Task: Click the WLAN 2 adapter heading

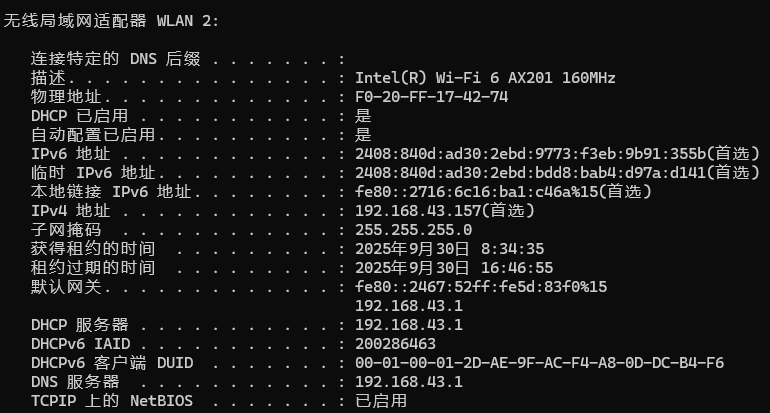Action: 113,20
